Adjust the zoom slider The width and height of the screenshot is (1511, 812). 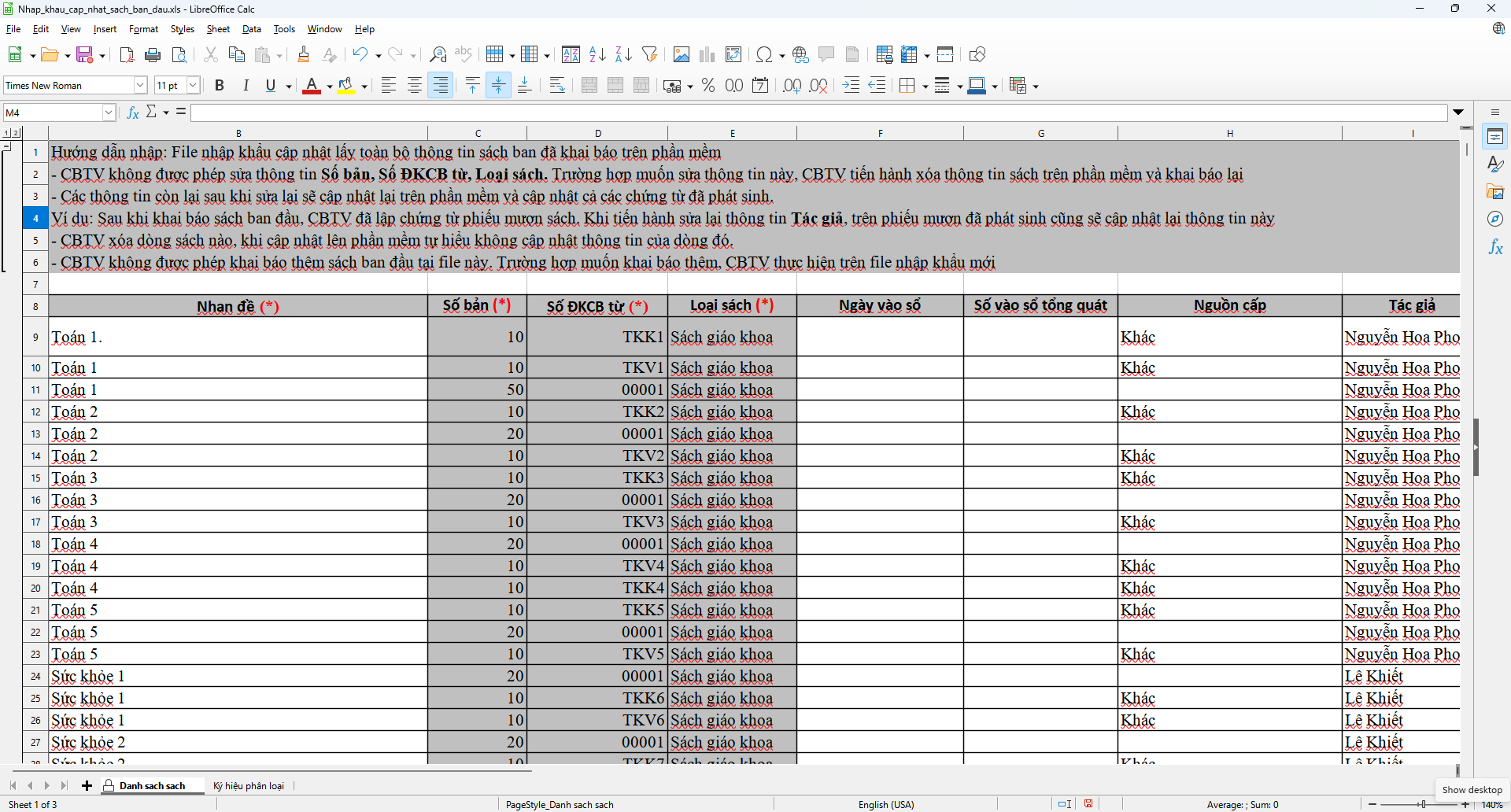point(1423,804)
